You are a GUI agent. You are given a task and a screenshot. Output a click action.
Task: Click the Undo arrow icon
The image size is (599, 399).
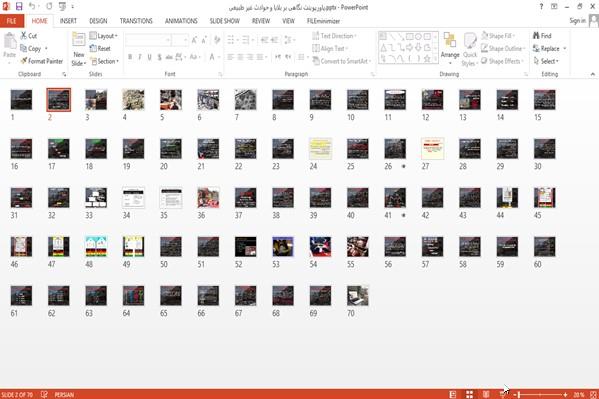pos(32,6)
